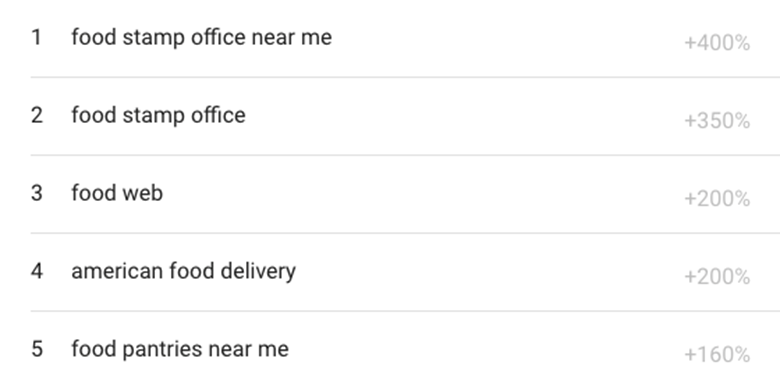Screen dimensions: 780x387
Task: Click rank number 3 in the list
Action: pyautogui.click(x=37, y=193)
